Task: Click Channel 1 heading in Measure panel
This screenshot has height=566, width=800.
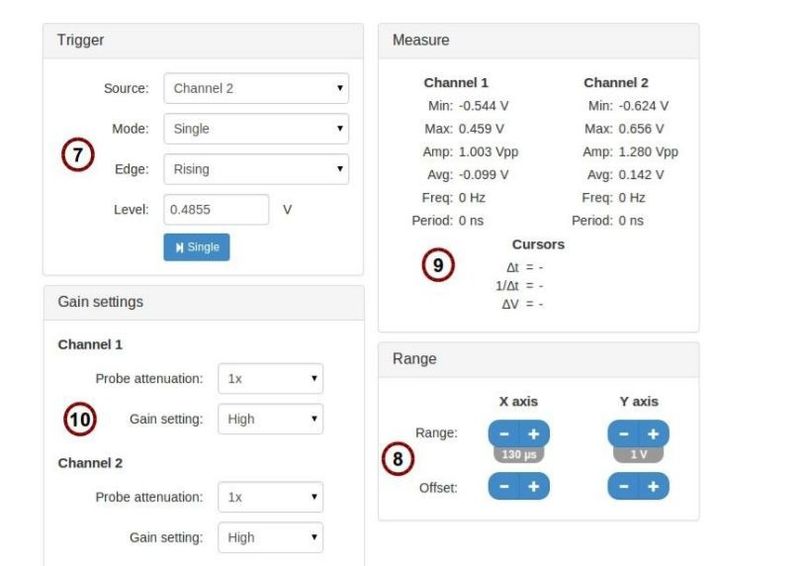Action: click(x=456, y=83)
